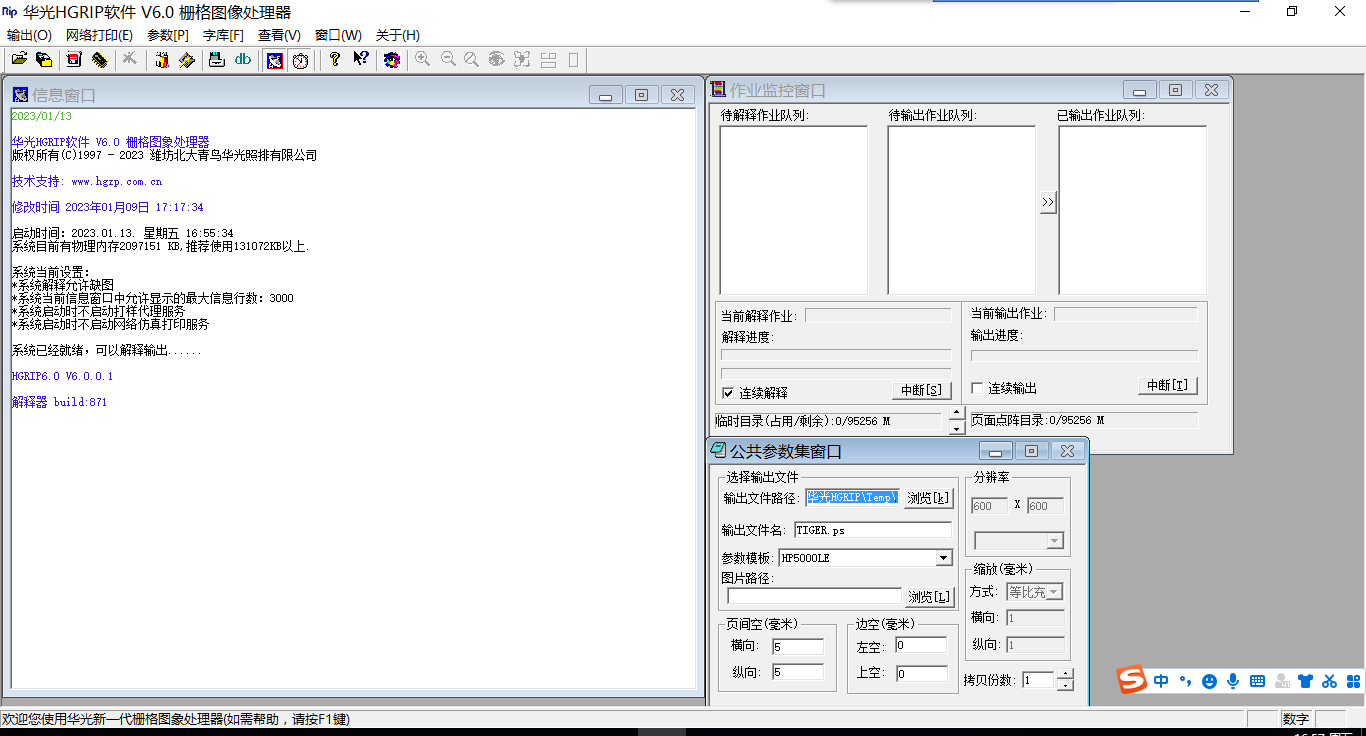The height and width of the screenshot is (736, 1366).
Task: Click the 中断[T] button
Action: click(x=1168, y=385)
